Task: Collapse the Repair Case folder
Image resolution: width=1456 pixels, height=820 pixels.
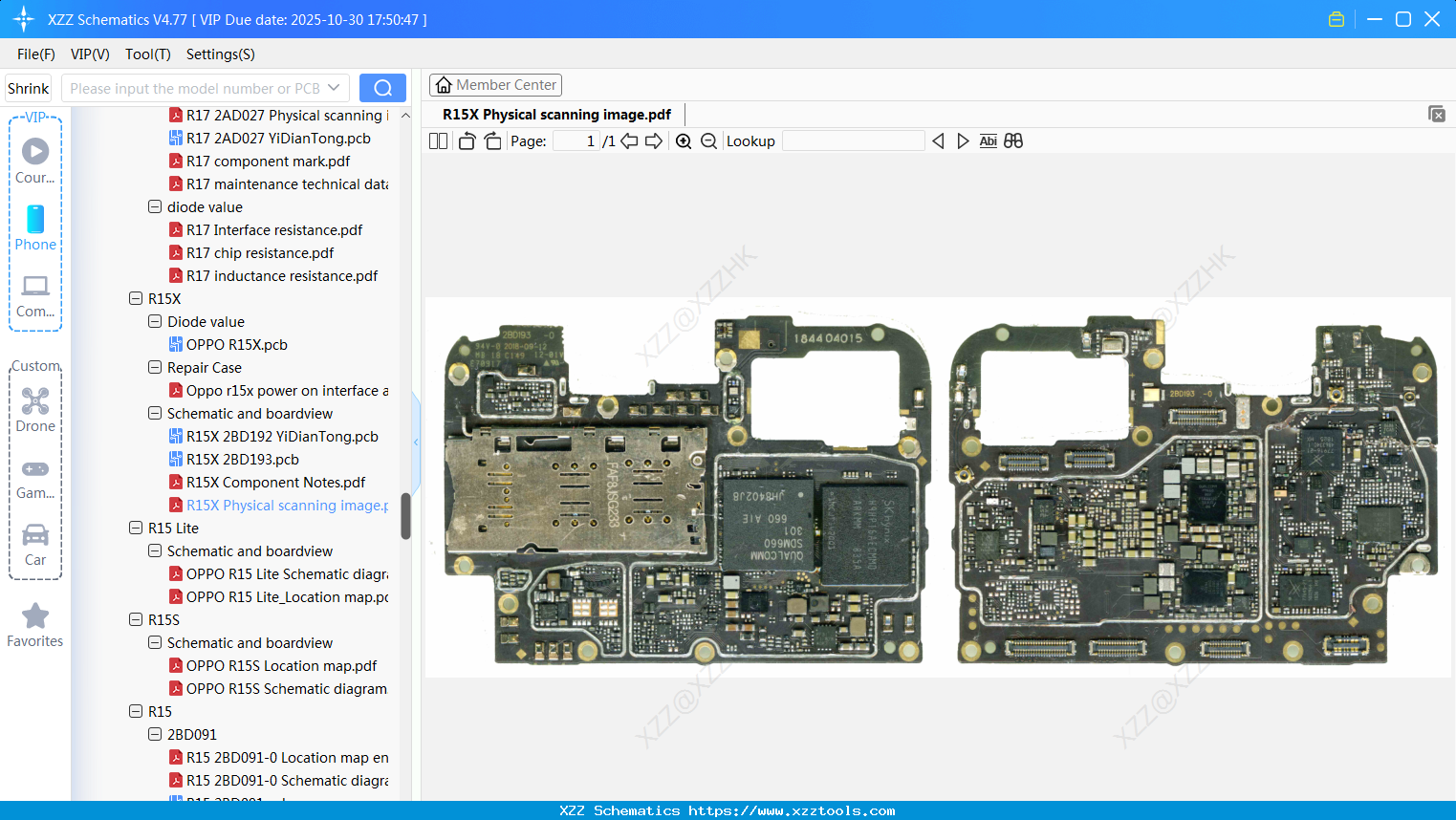Action: (155, 367)
